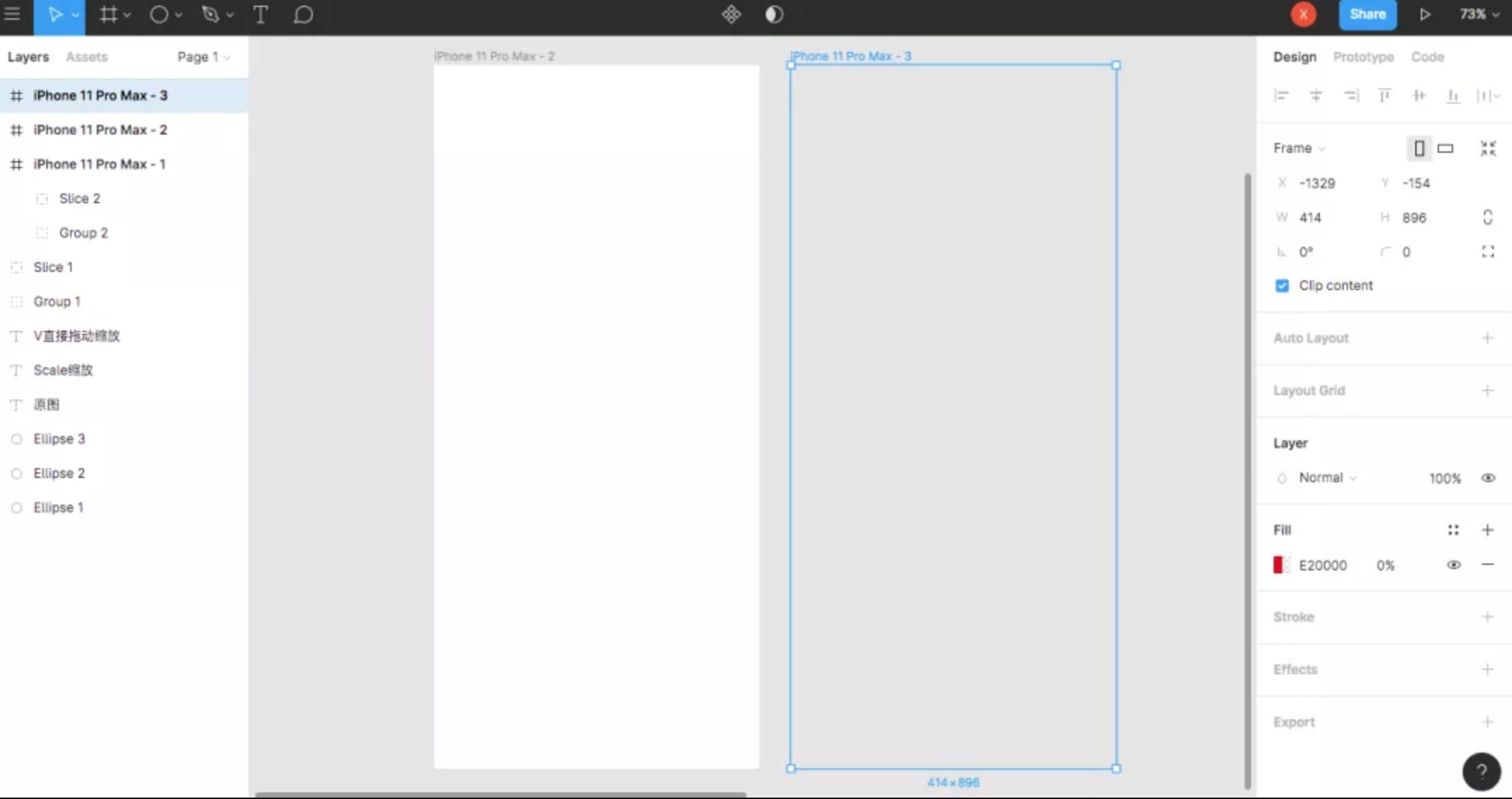
Task: Toggle the Clip content checkbox
Action: (x=1282, y=286)
